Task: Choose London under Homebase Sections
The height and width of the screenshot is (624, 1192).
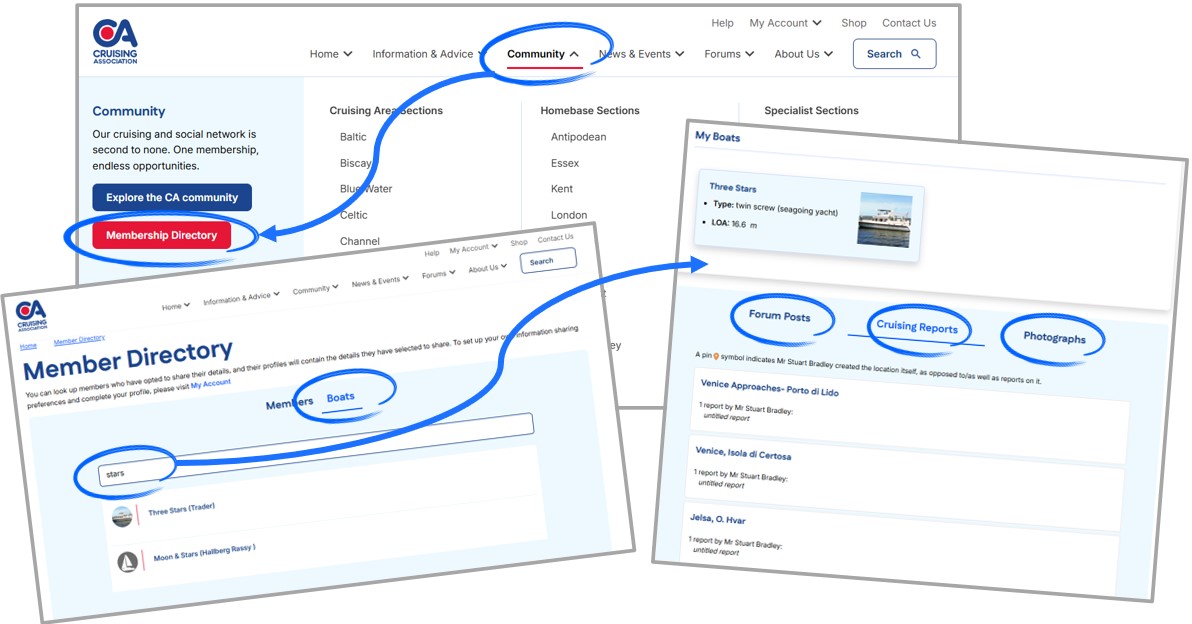Action: pos(569,215)
